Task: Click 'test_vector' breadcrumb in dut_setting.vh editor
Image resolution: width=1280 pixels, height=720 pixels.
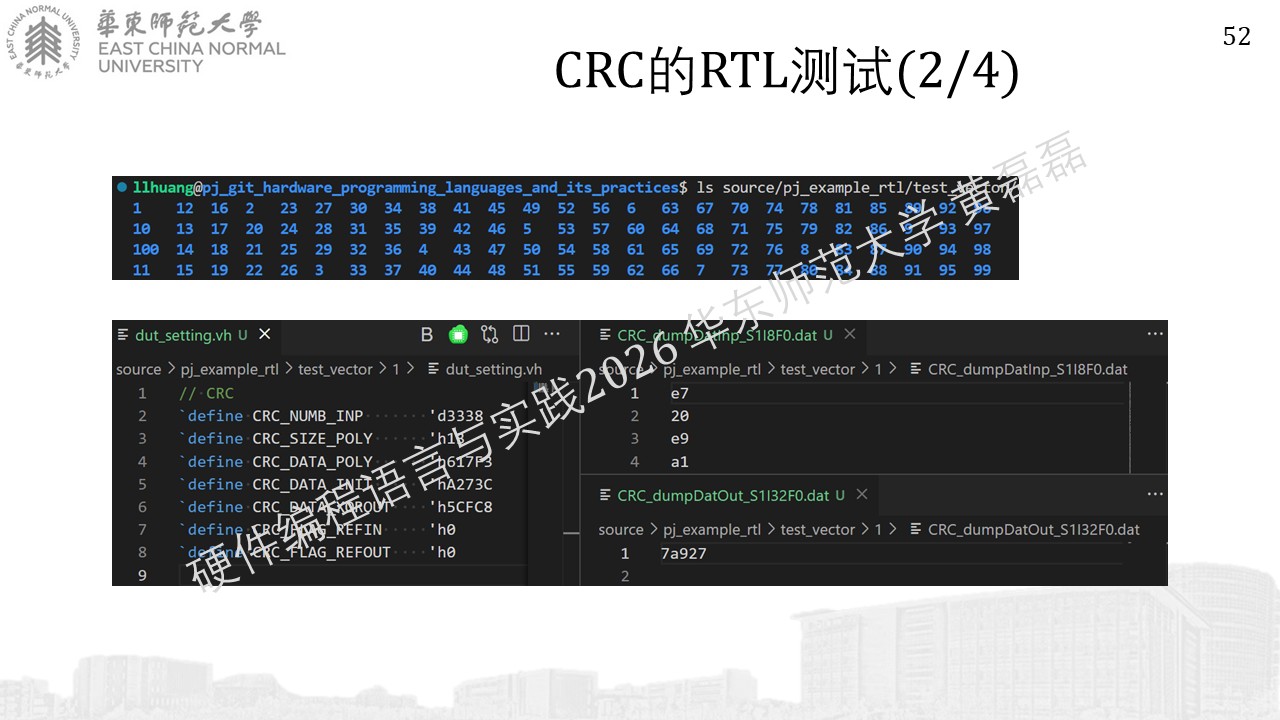Action: (x=335, y=369)
